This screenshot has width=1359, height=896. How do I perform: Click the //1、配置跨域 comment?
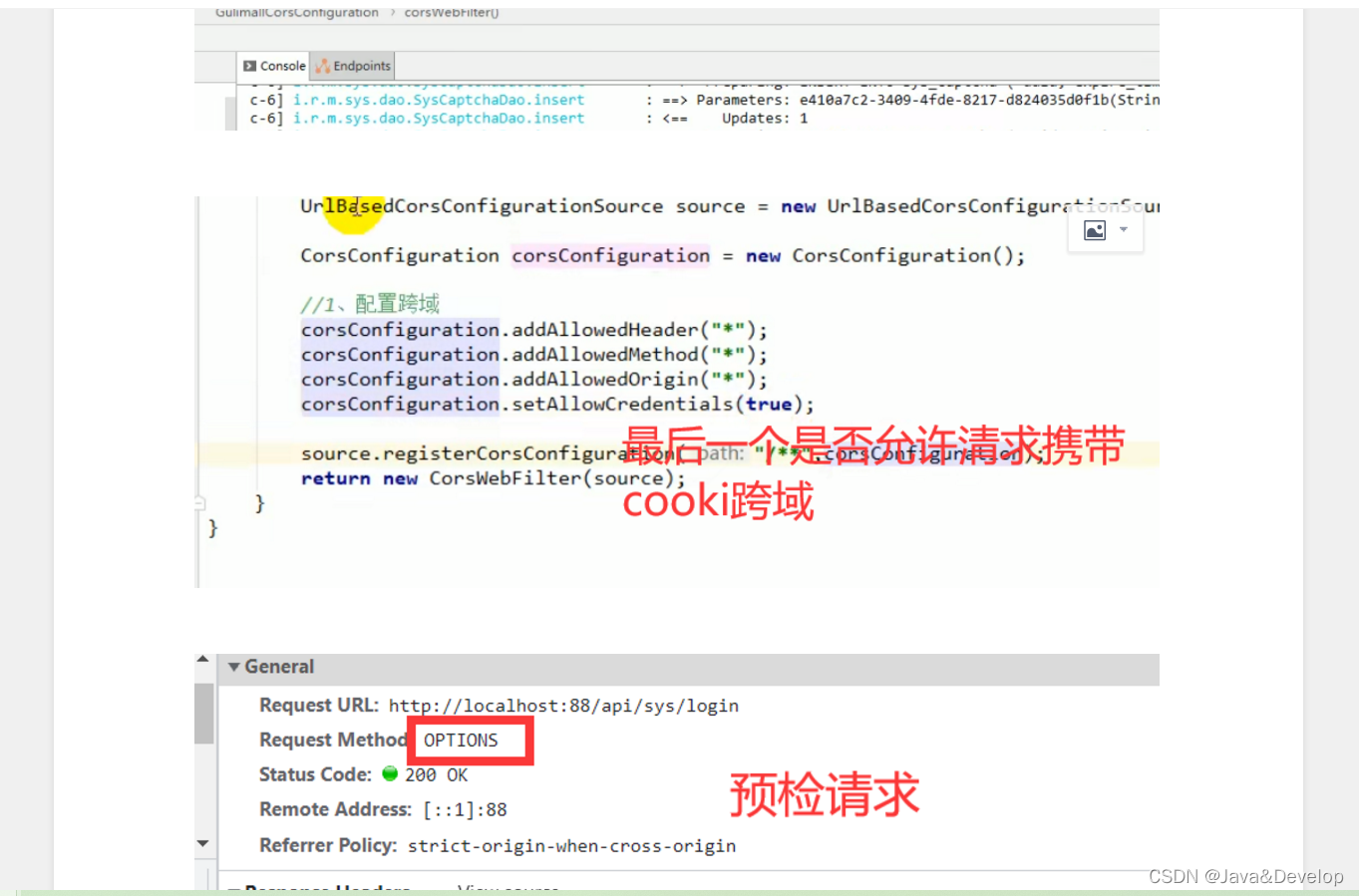pyautogui.click(x=370, y=304)
